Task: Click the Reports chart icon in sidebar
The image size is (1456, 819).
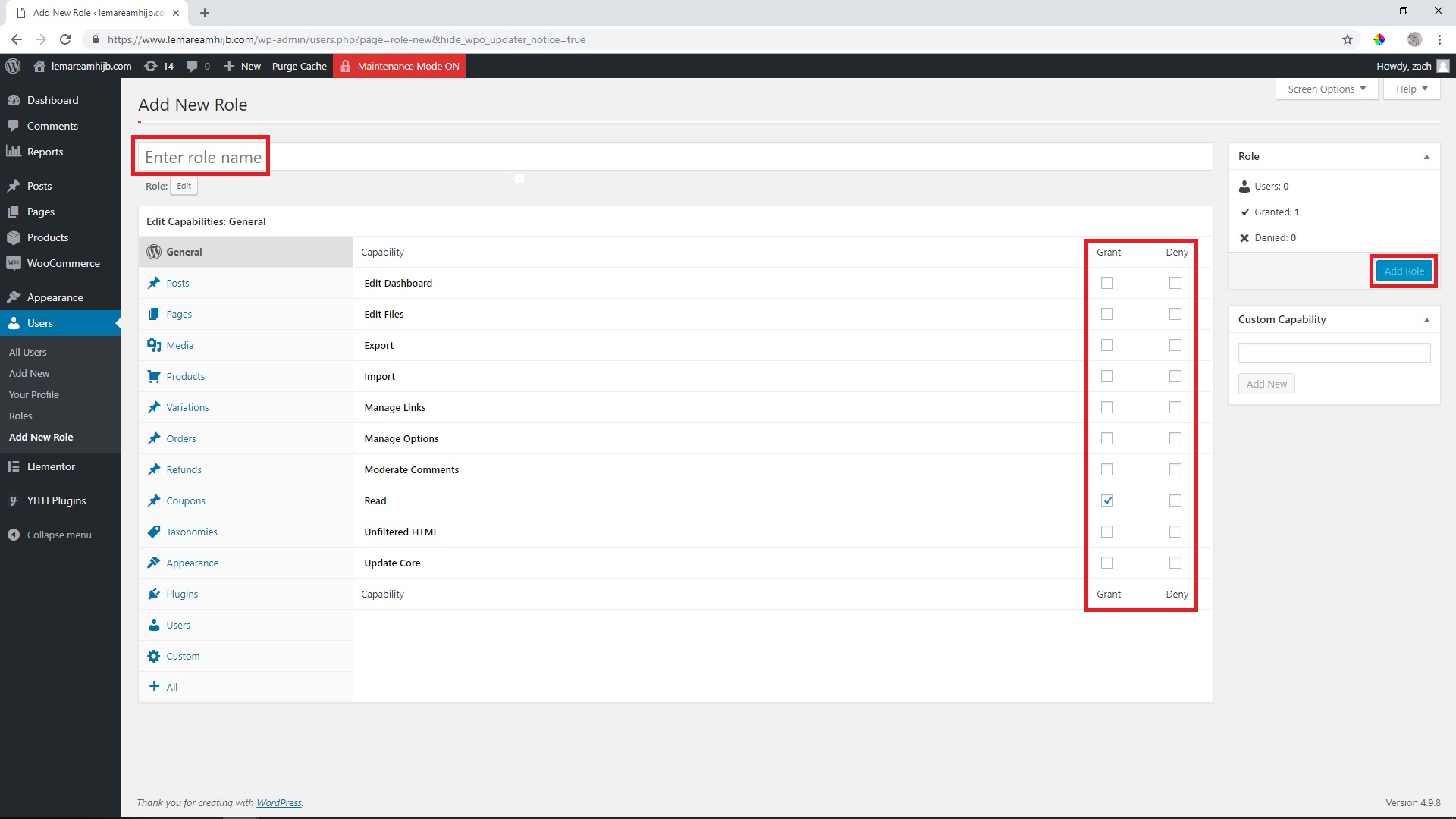Action: click(x=14, y=151)
